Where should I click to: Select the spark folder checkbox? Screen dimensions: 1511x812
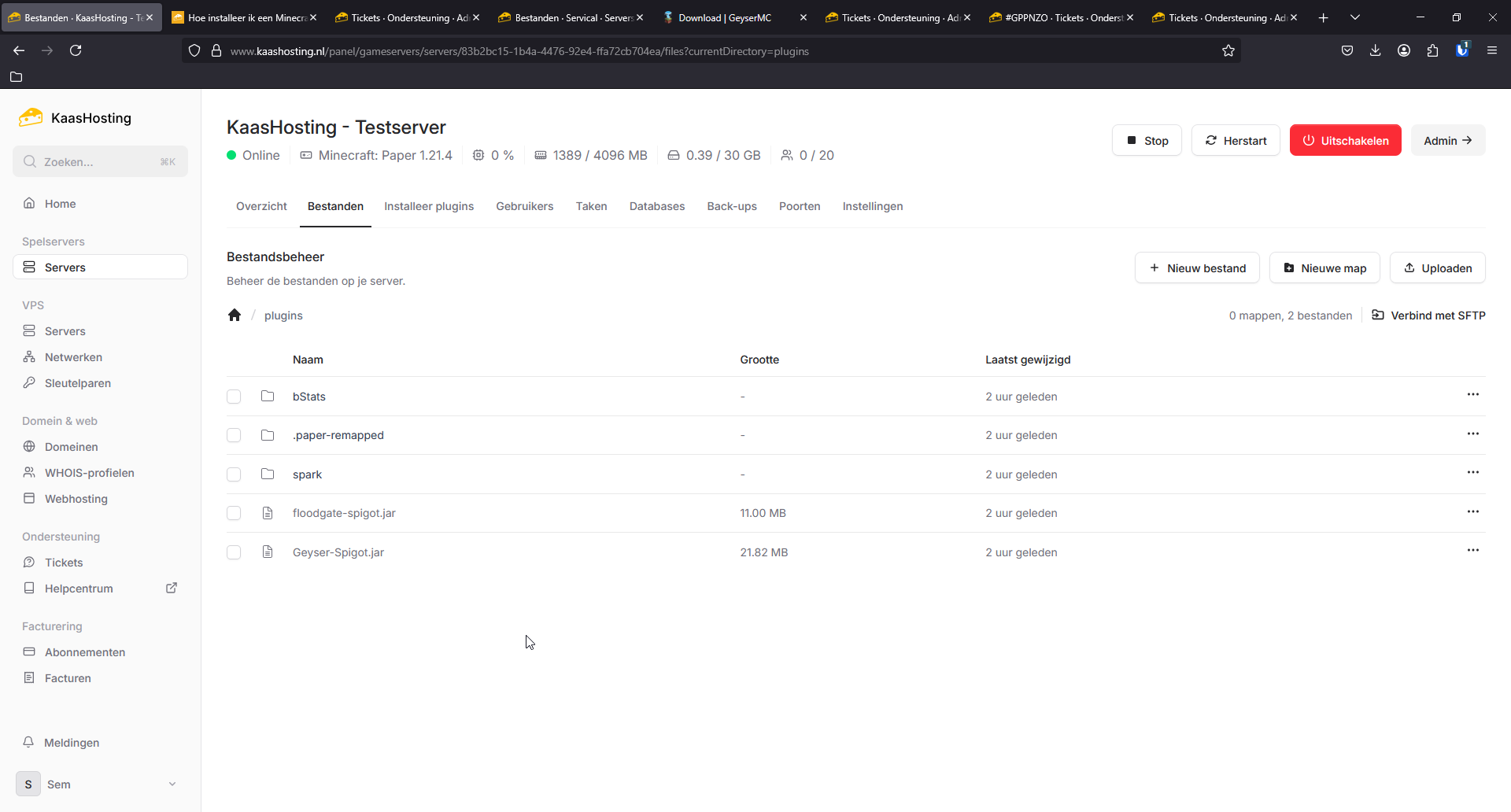pyautogui.click(x=234, y=474)
